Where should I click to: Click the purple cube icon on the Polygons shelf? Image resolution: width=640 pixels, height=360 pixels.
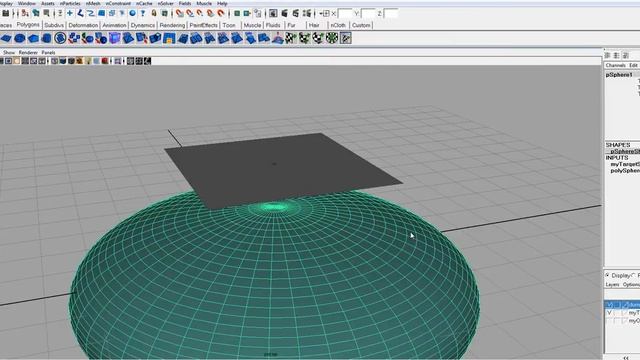tap(115, 38)
